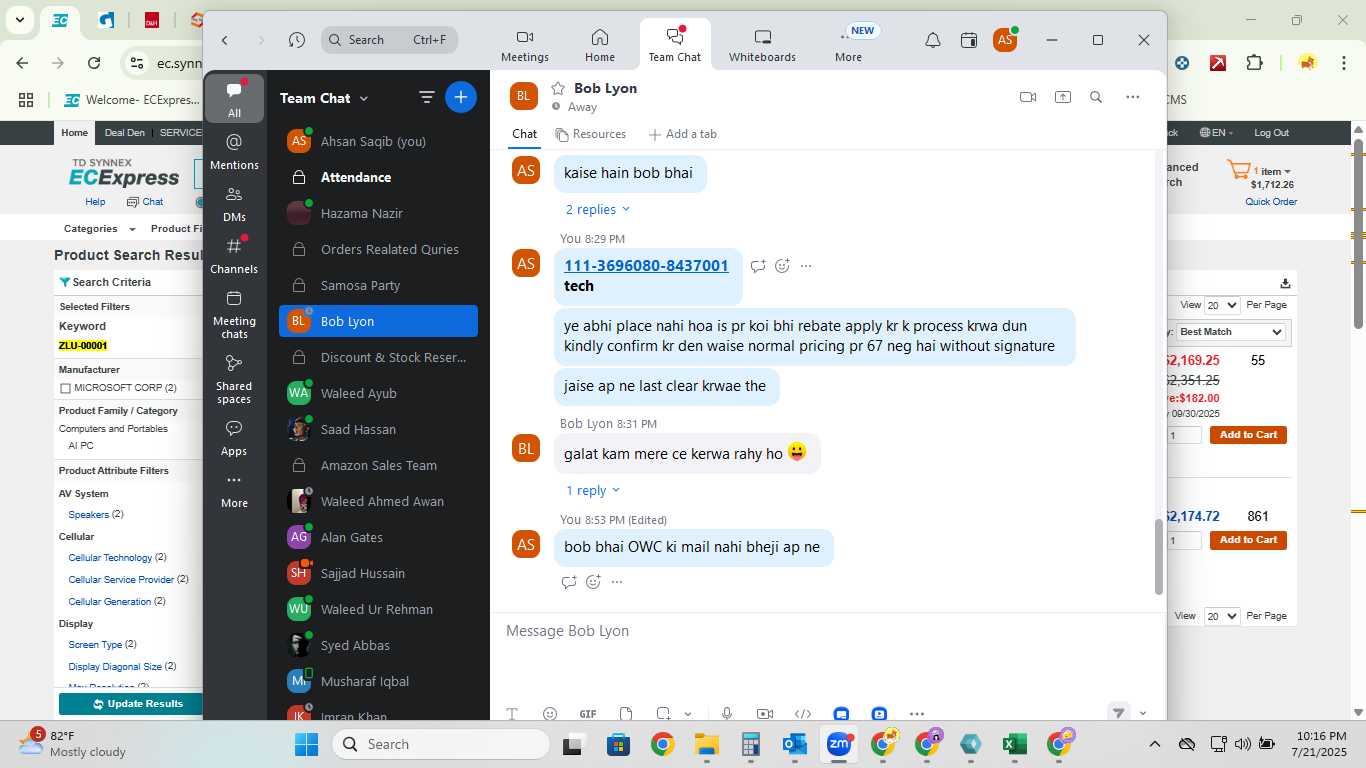Open the chat list filter icon
Viewport: 1366px width, 768px height.
[x=427, y=97]
